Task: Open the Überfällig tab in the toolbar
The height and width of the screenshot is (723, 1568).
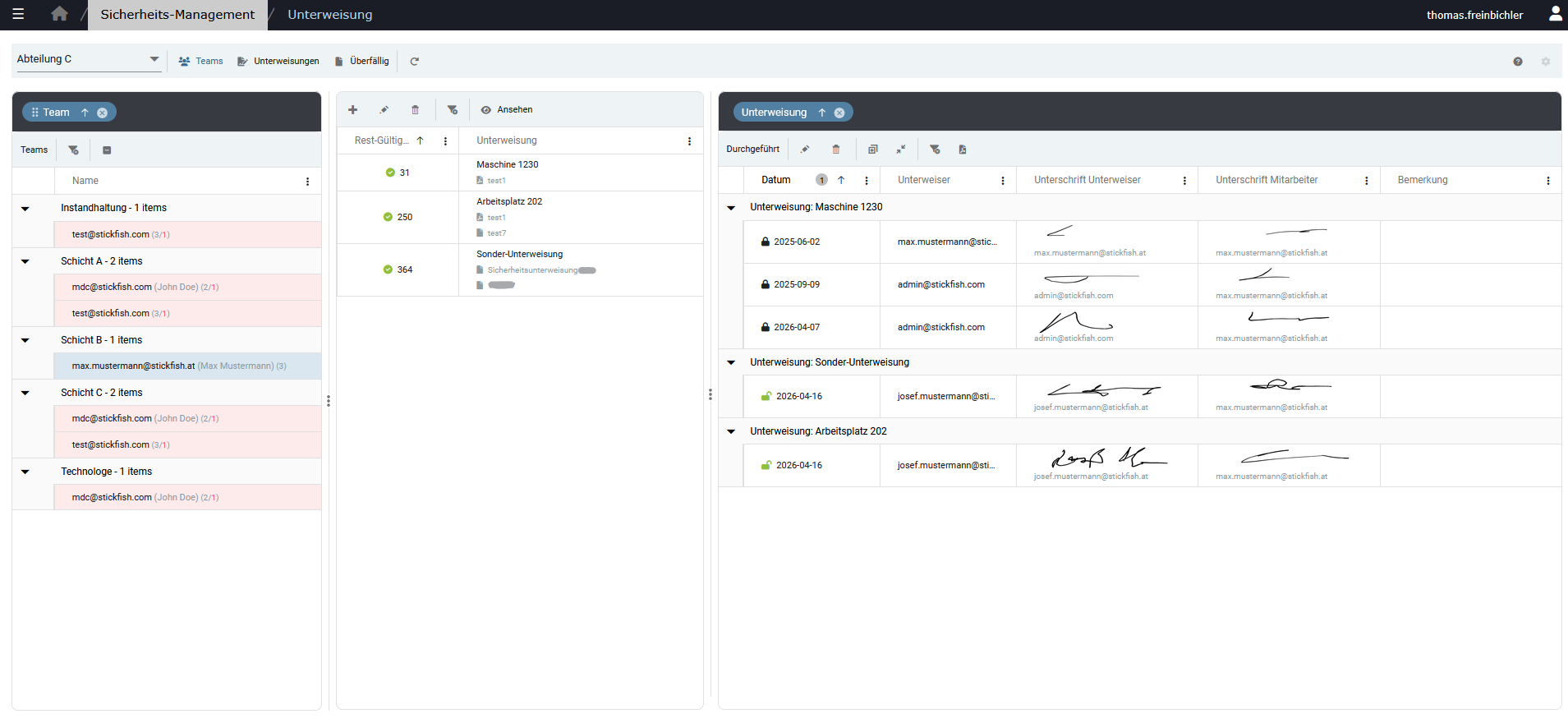Action: [x=362, y=62]
